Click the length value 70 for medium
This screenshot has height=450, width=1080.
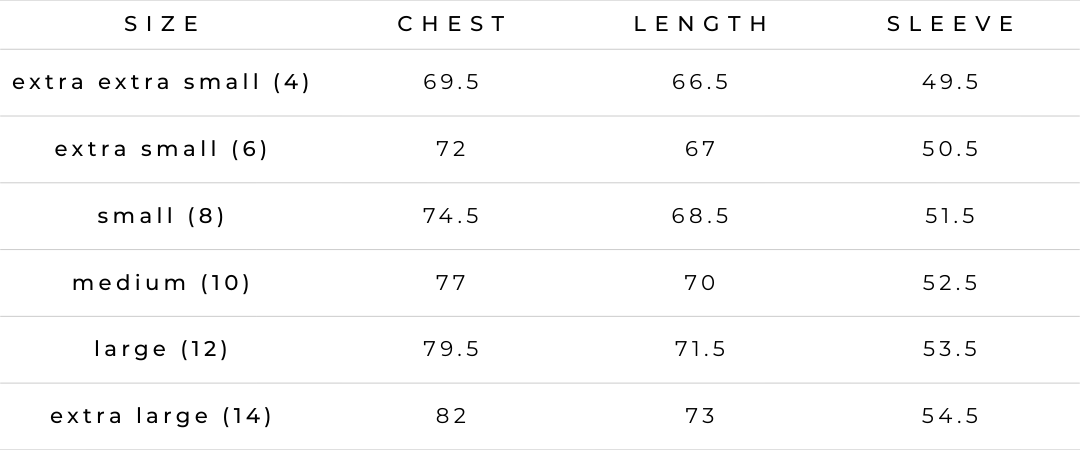[x=701, y=283]
